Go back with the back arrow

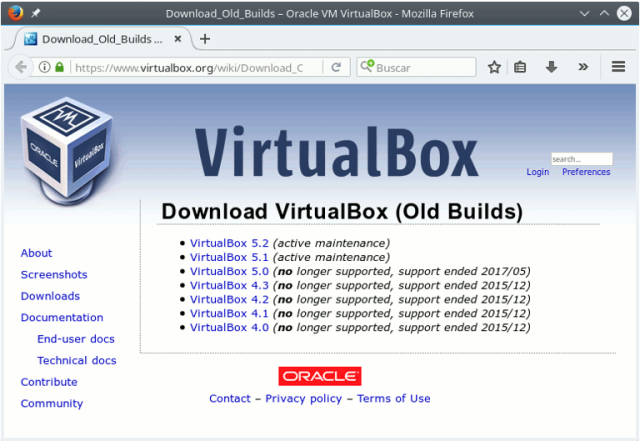coord(20,67)
